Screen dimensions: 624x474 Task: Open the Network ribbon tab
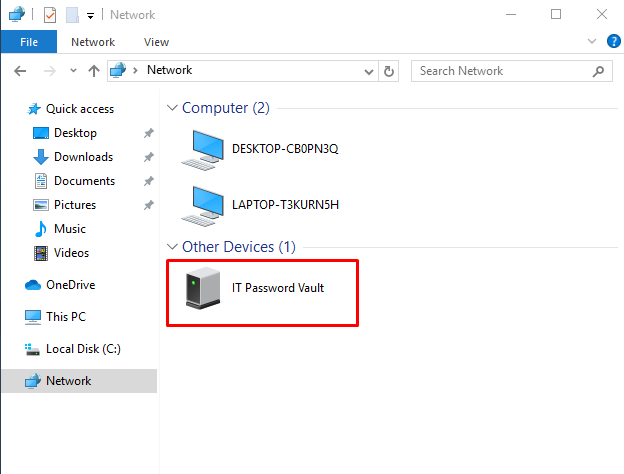pos(93,42)
